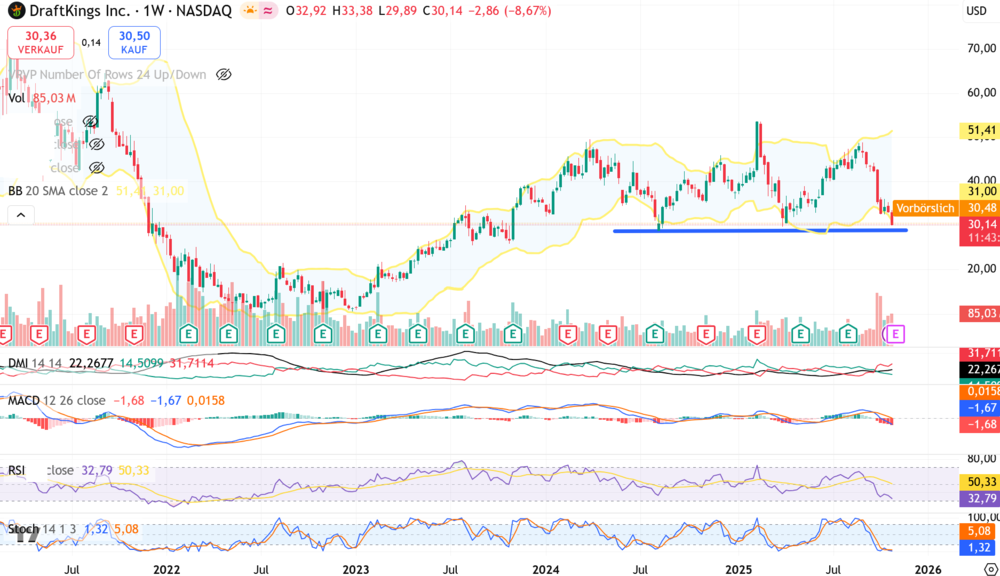Image resolution: width=1000 pixels, height=576 pixels.
Task: Collapse the panel with the up-chevron arrow
Action: click(x=20, y=214)
